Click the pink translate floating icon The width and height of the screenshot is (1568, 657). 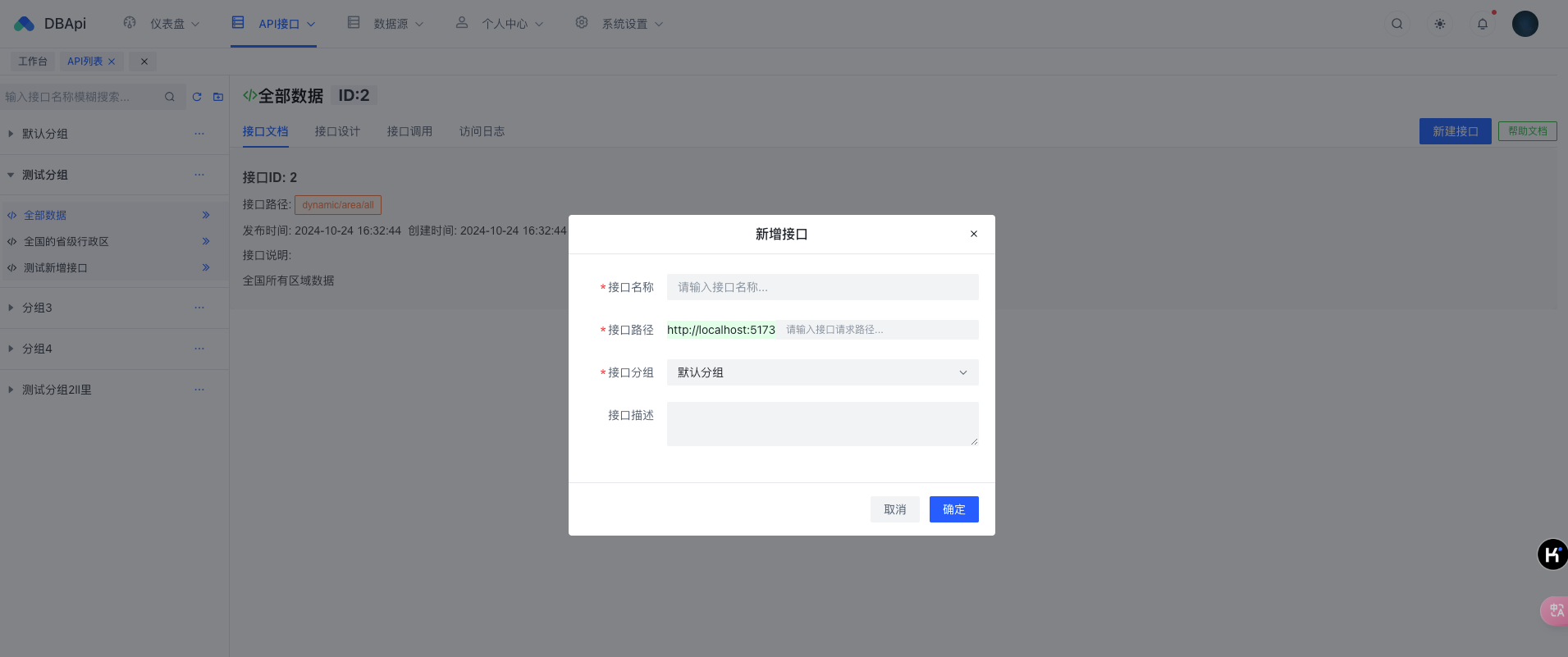[x=1555, y=610]
